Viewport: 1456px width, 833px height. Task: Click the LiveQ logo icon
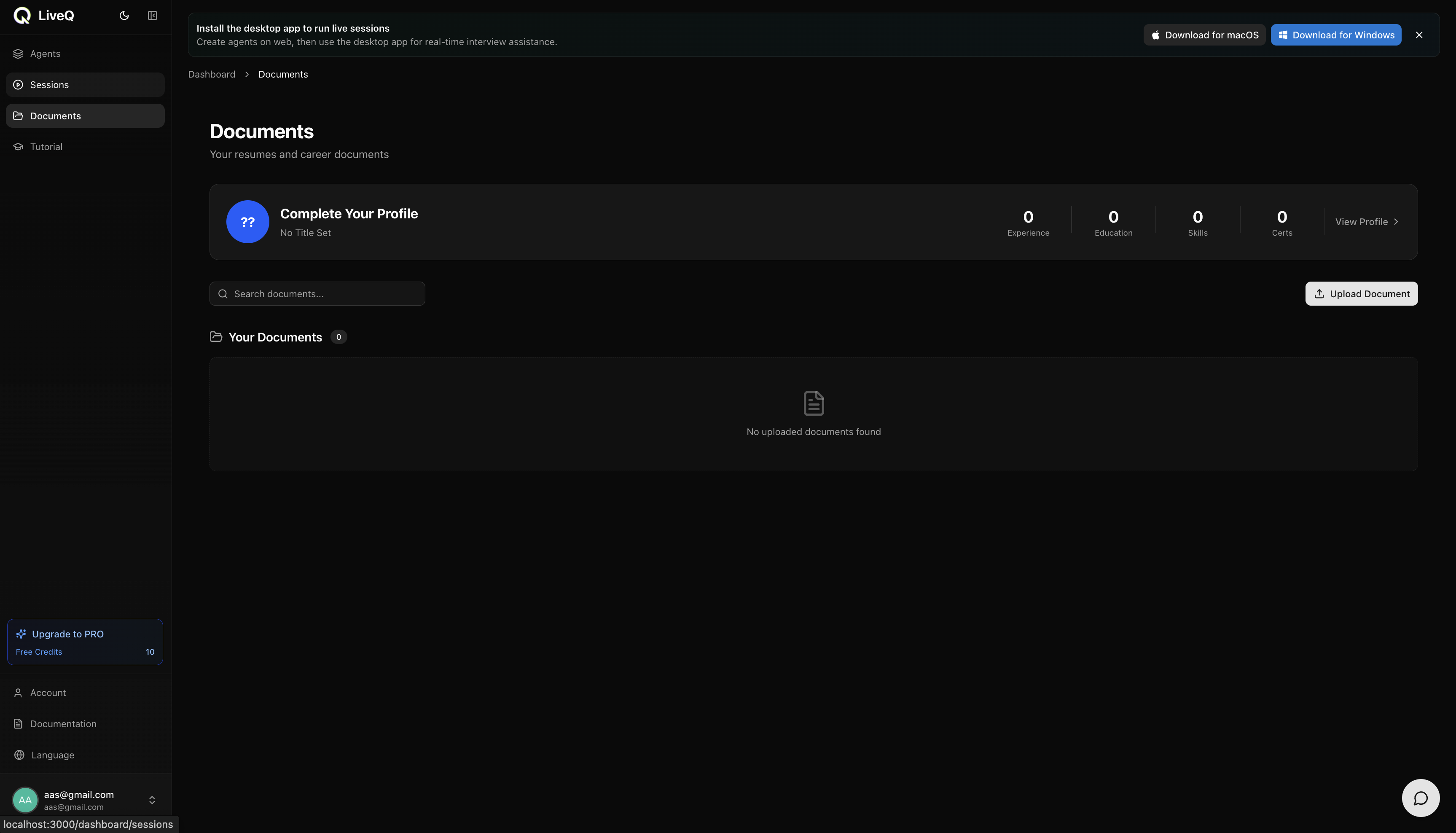click(22, 16)
